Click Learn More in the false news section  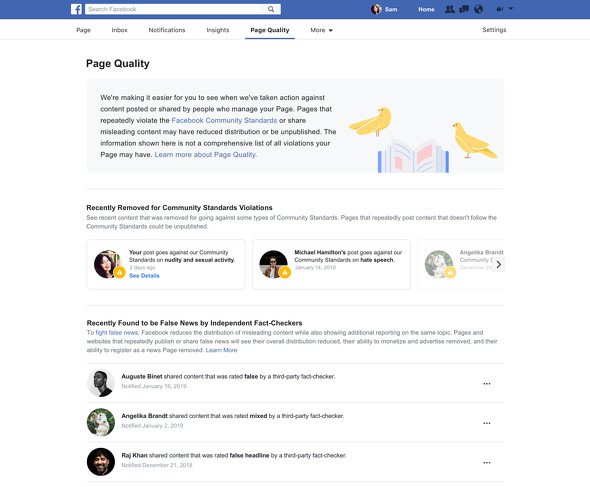[x=221, y=350]
